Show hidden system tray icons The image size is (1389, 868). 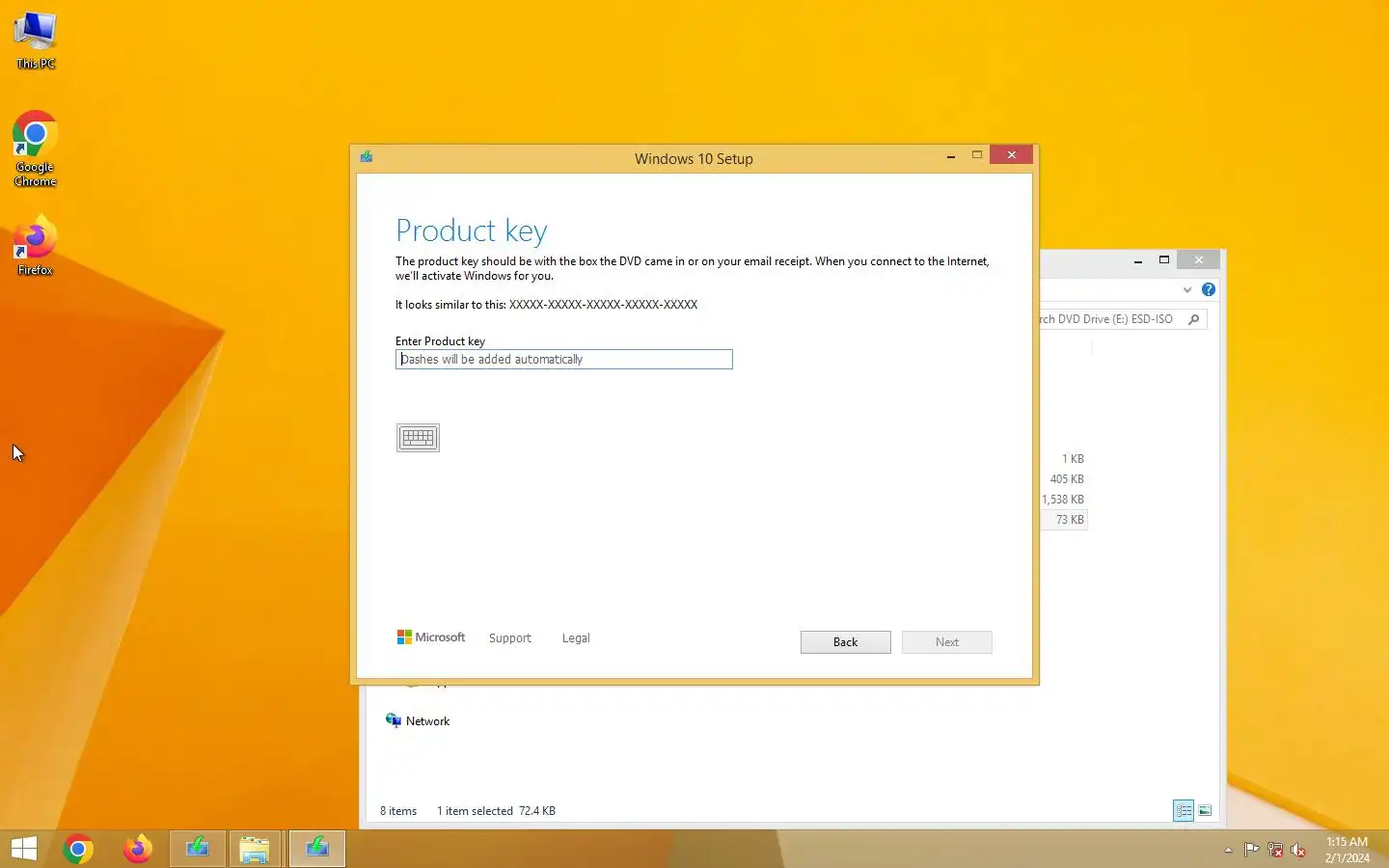pos(1228,850)
